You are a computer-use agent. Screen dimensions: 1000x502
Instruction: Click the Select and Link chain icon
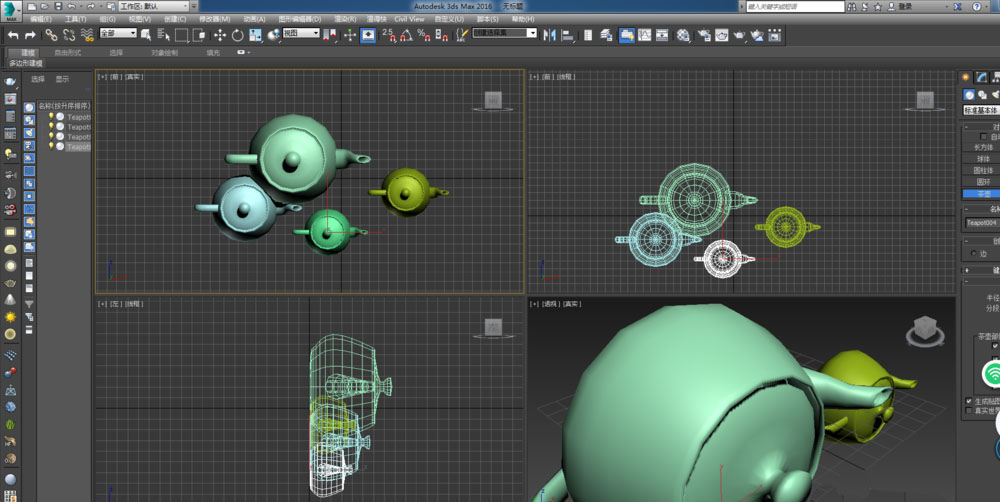pyautogui.click(x=52, y=34)
